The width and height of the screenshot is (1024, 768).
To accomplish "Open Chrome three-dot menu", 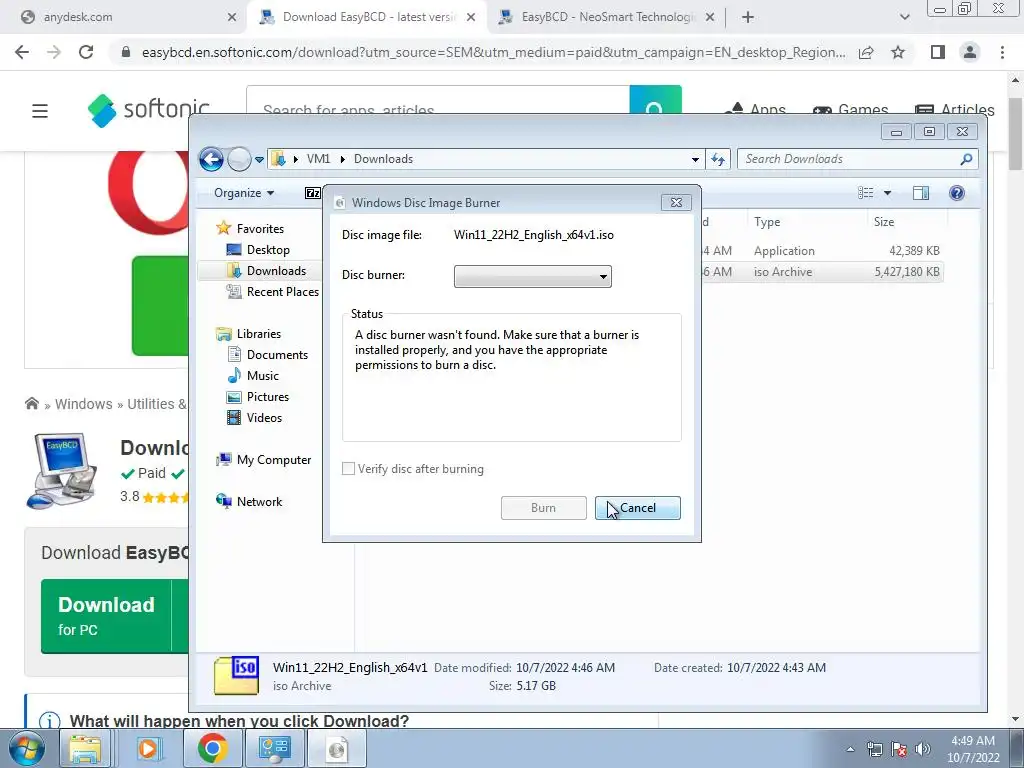I will point(1002,52).
